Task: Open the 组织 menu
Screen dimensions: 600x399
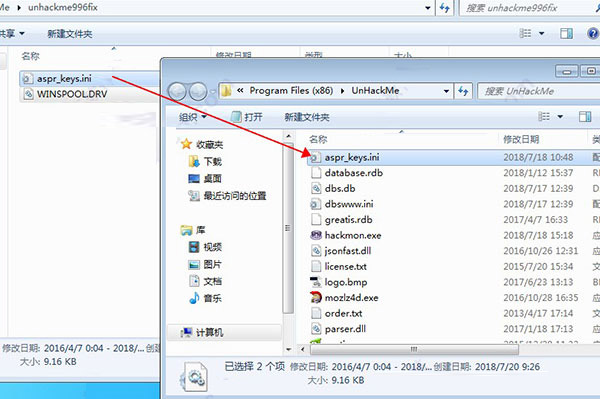Action: [x=192, y=117]
